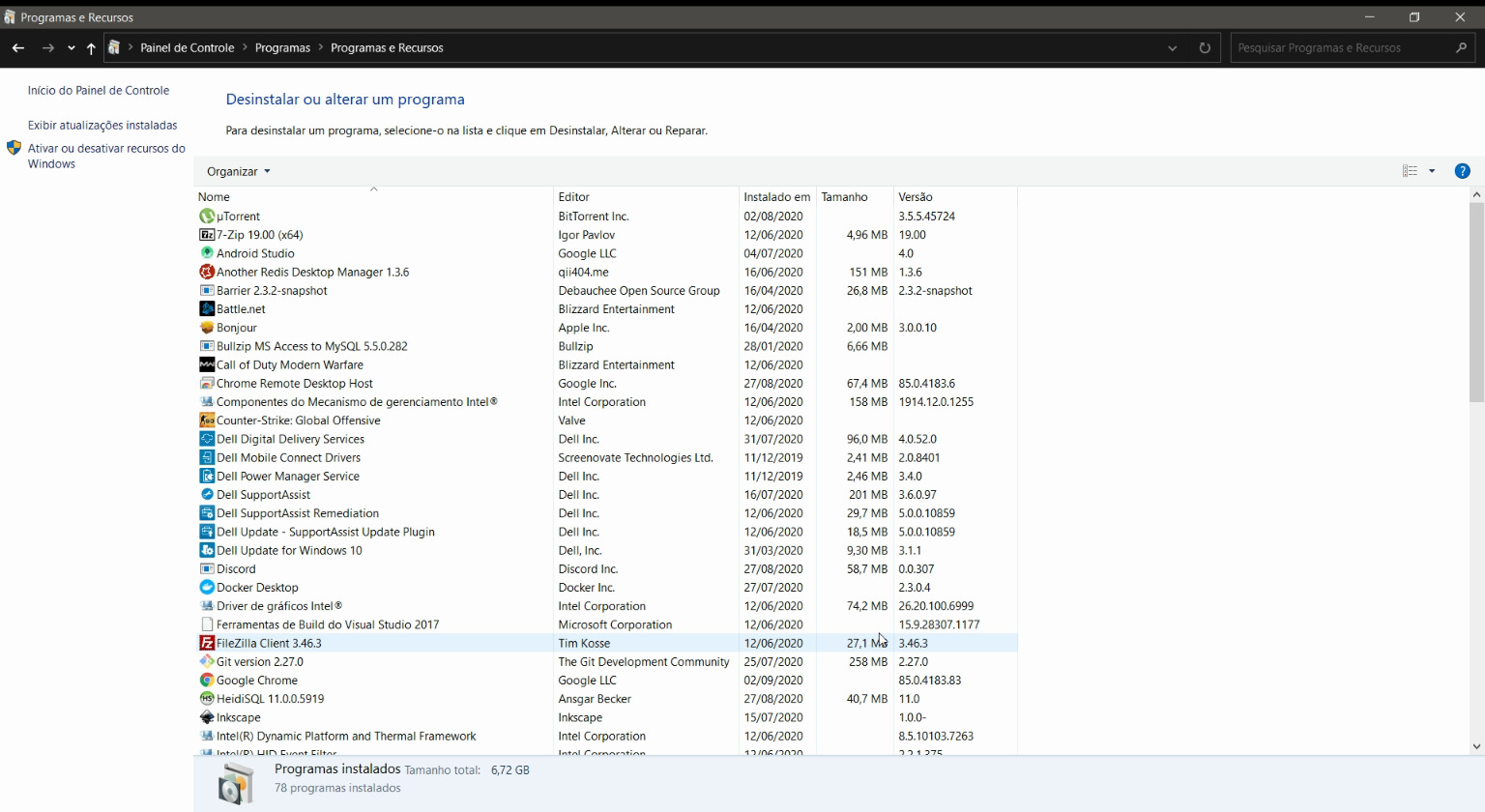Open Início do Painel de Controle link
This screenshot has width=1485, height=812.
click(x=99, y=90)
